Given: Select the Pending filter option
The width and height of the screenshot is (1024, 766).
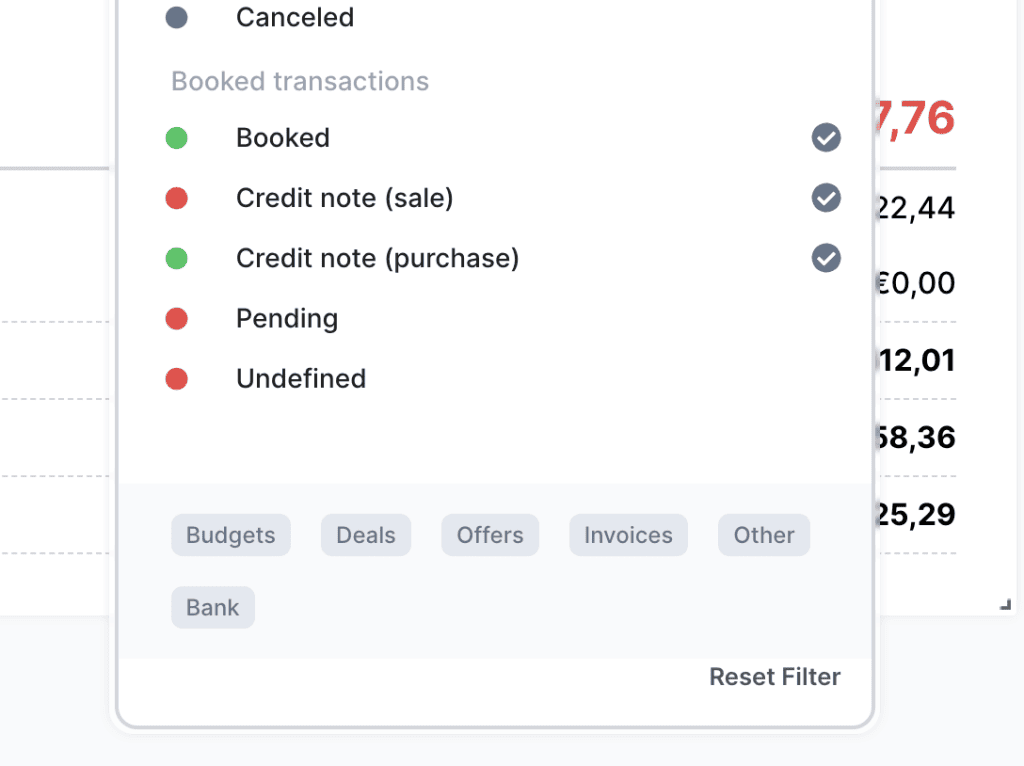Looking at the screenshot, I should coord(287,318).
